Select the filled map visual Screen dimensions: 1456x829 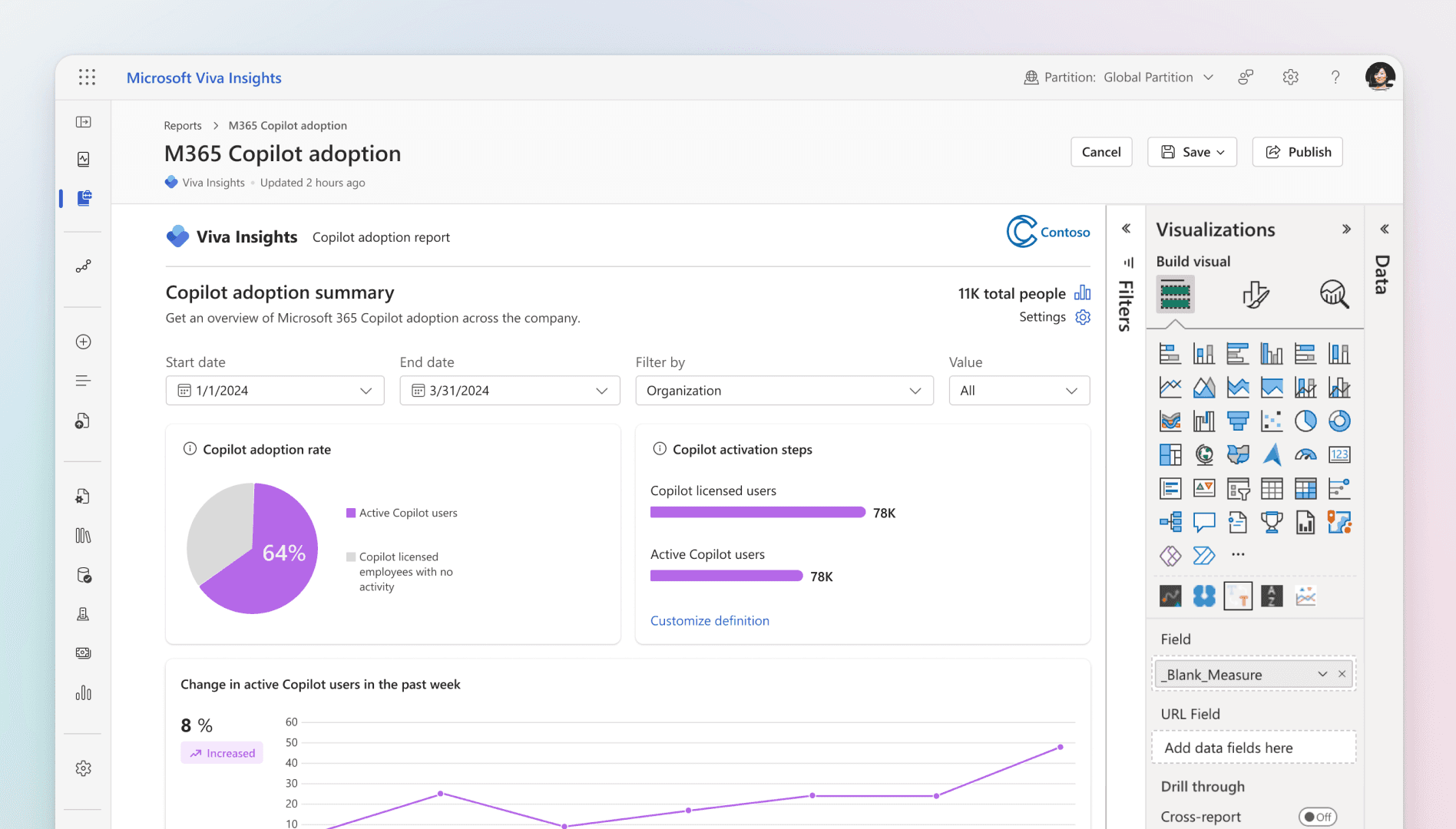1237,454
